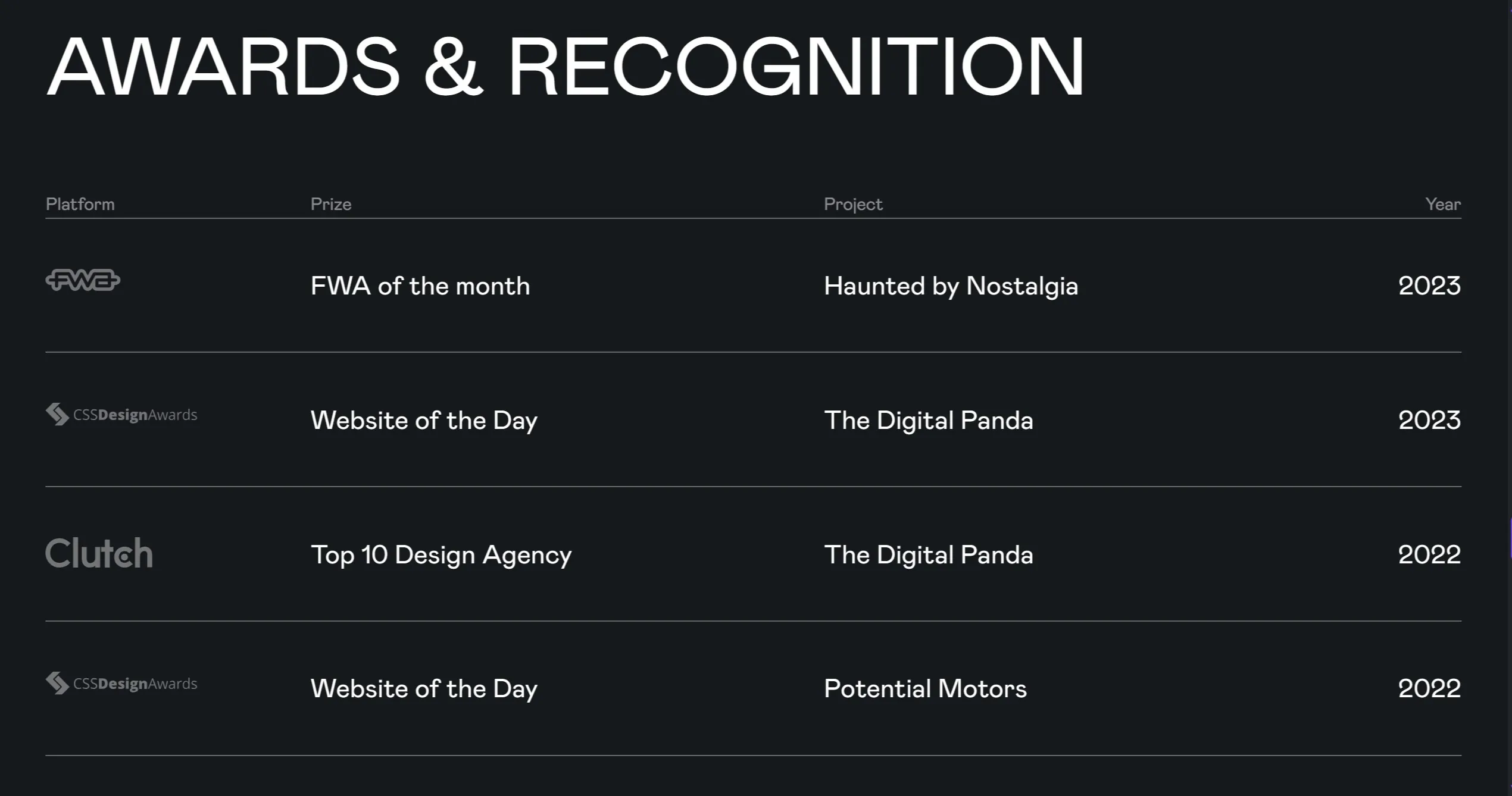This screenshot has width=1512, height=796.
Task: Click The Digital Panda in the 2023 CSS row
Action: [928, 421]
